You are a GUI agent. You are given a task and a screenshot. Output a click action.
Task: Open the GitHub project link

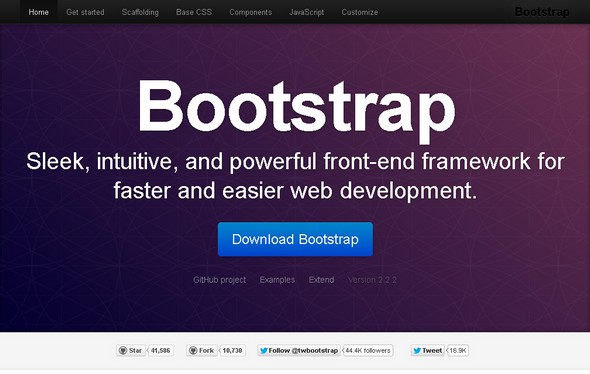[219, 280]
